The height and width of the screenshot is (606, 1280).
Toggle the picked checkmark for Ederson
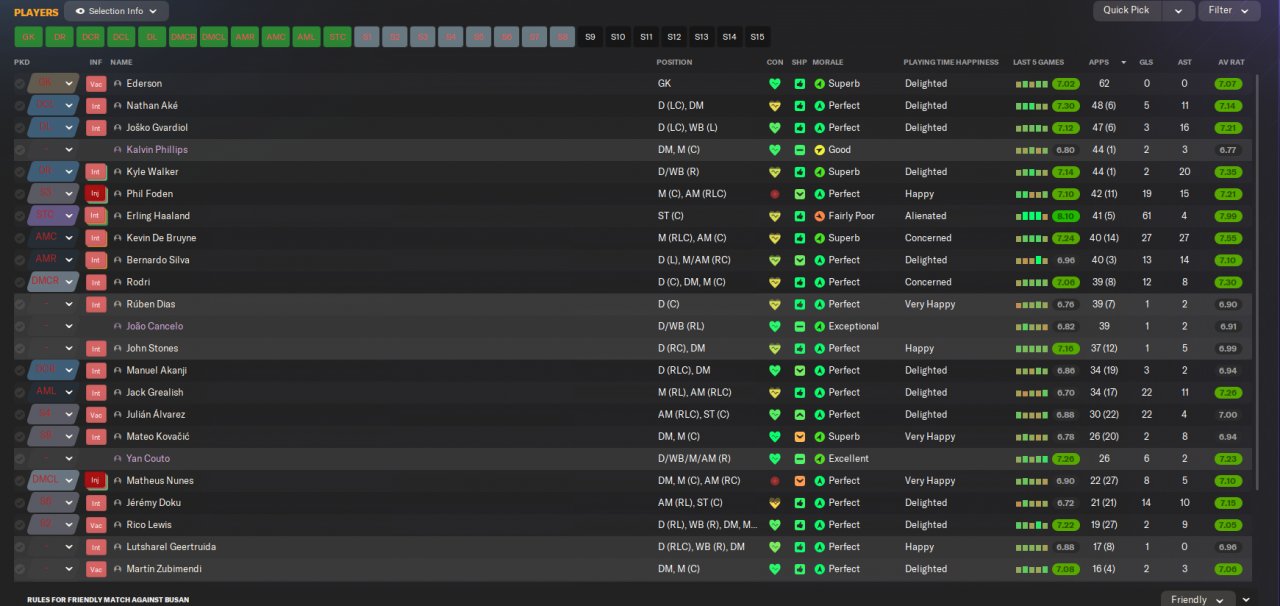pos(20,84)
